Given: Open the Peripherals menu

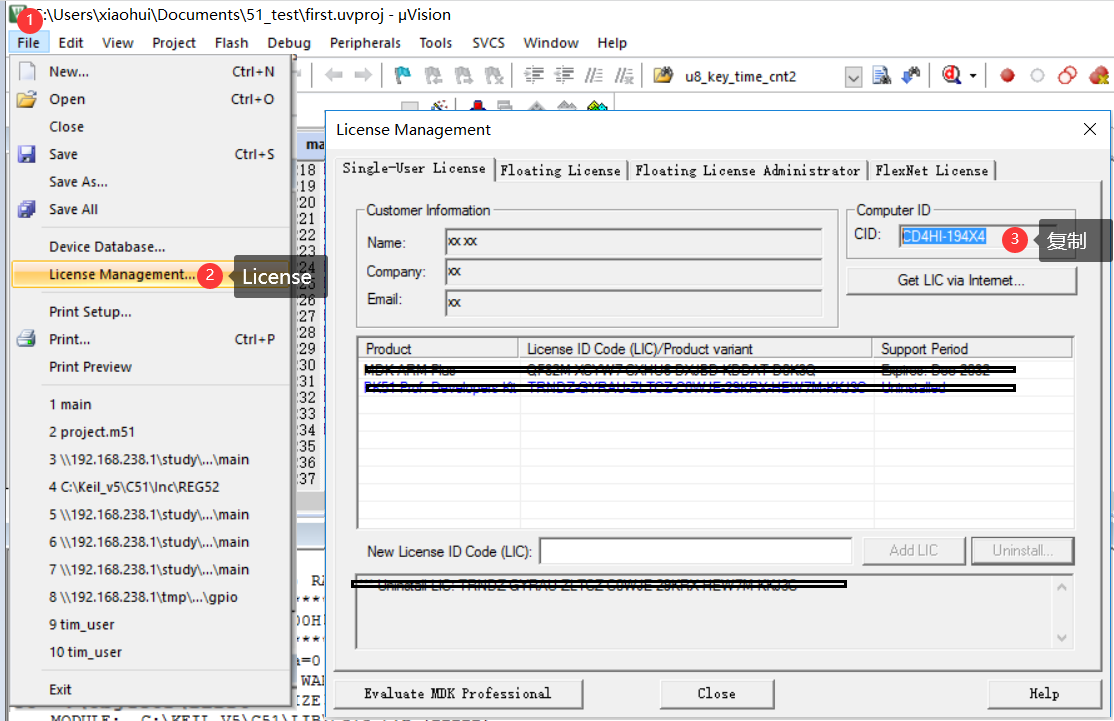Looking at the screenshot, I should tap(365, 43).
